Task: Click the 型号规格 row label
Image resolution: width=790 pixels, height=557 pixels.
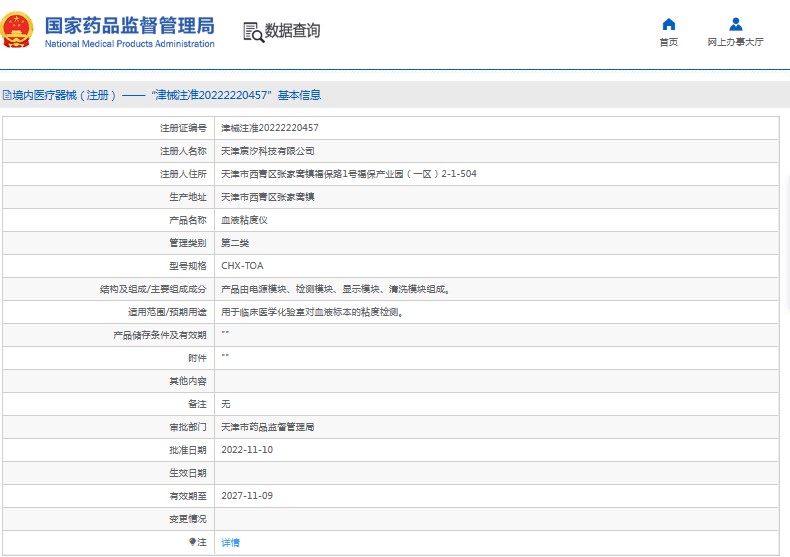Action: 188,266
